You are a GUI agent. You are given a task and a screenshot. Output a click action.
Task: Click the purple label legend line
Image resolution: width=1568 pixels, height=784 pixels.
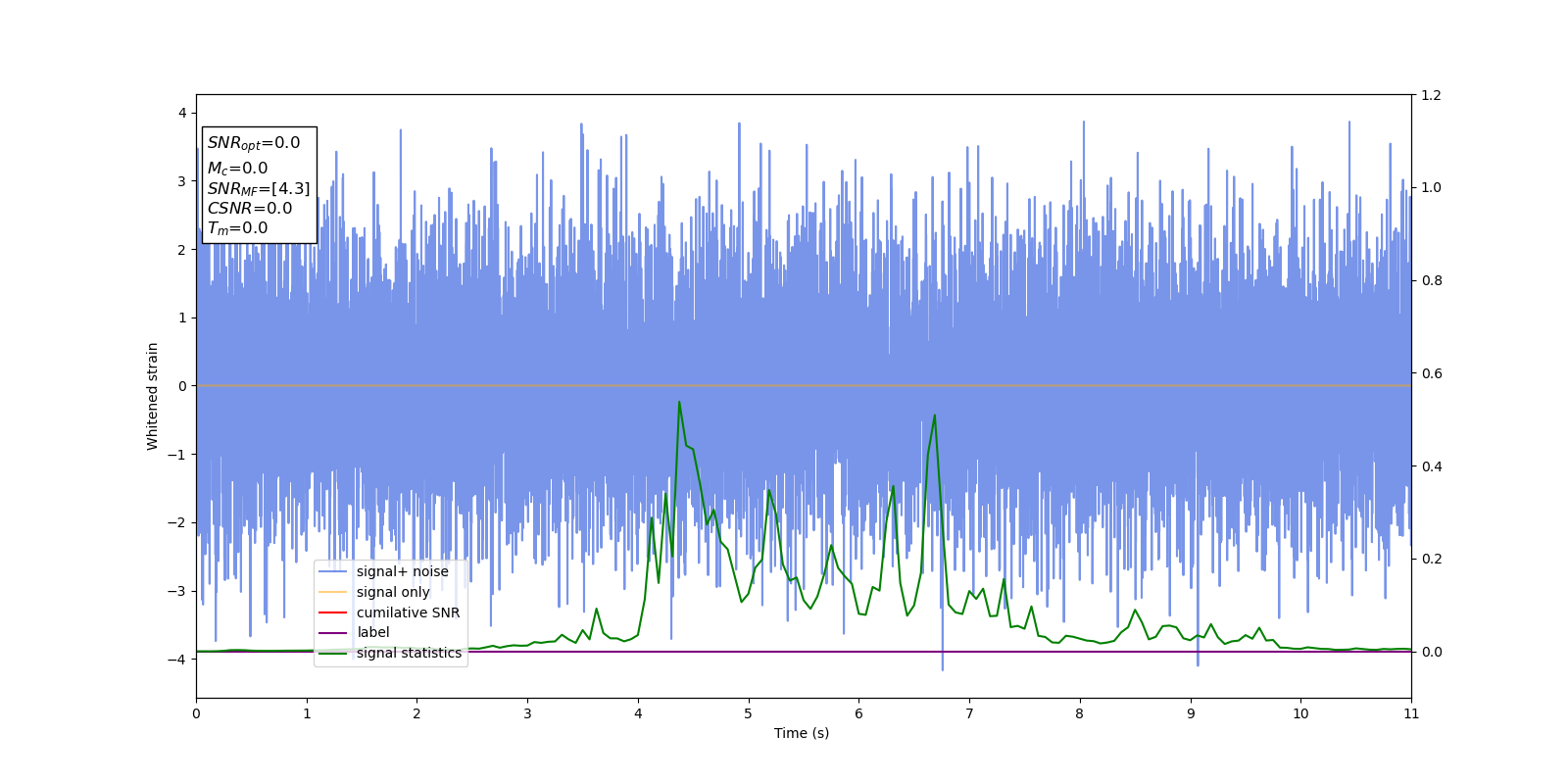tap(333, 633)
